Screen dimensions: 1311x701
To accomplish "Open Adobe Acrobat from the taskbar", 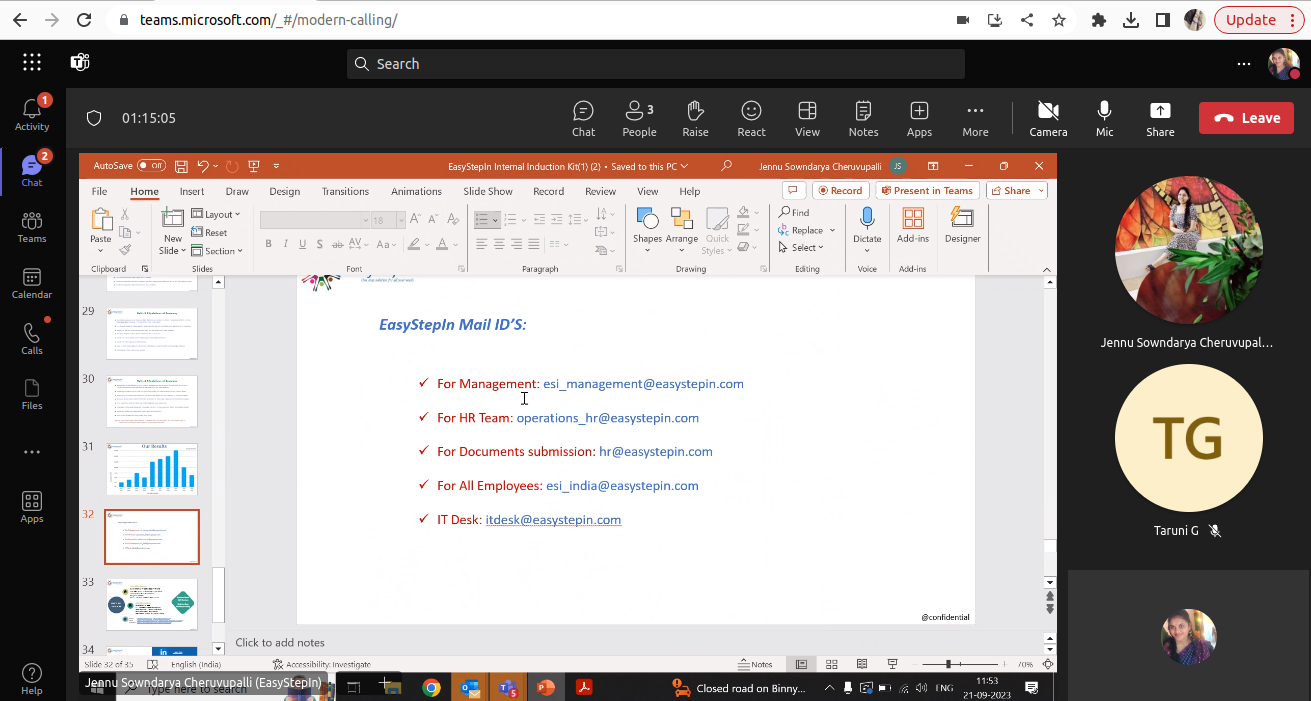I will 584,687.
